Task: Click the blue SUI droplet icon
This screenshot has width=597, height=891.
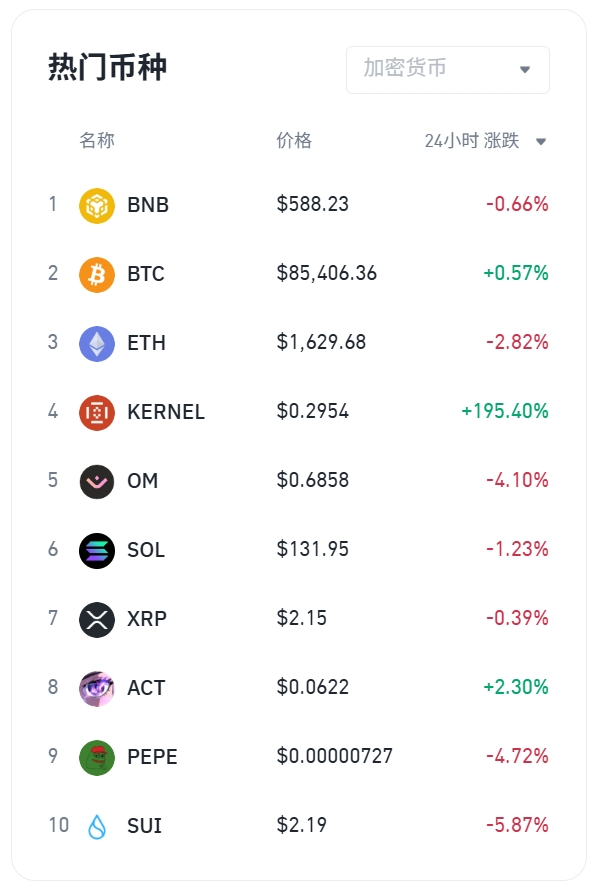Action: click(97, 826)
